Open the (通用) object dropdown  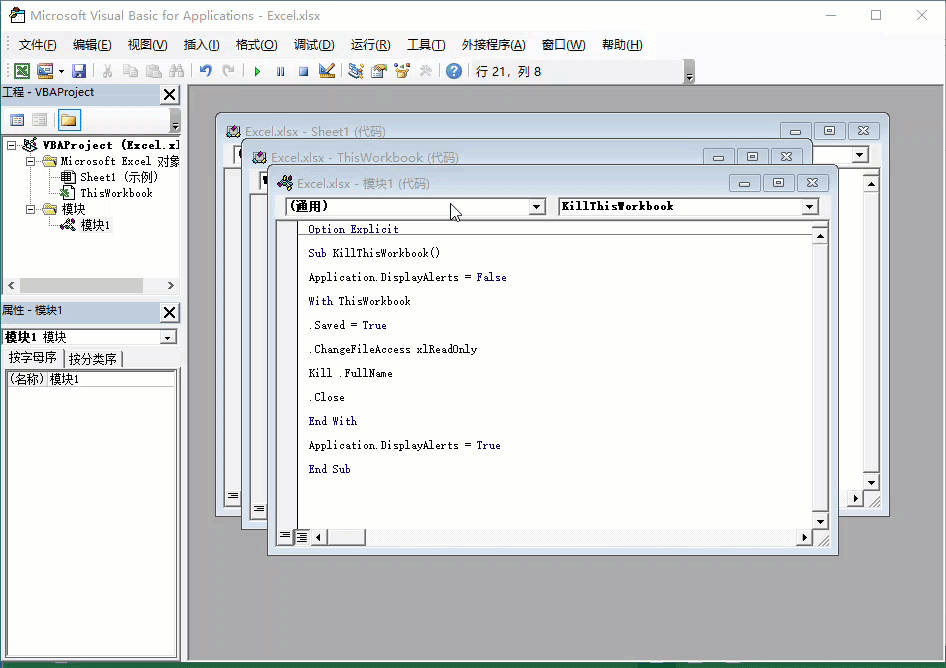(x=536, y=207)
